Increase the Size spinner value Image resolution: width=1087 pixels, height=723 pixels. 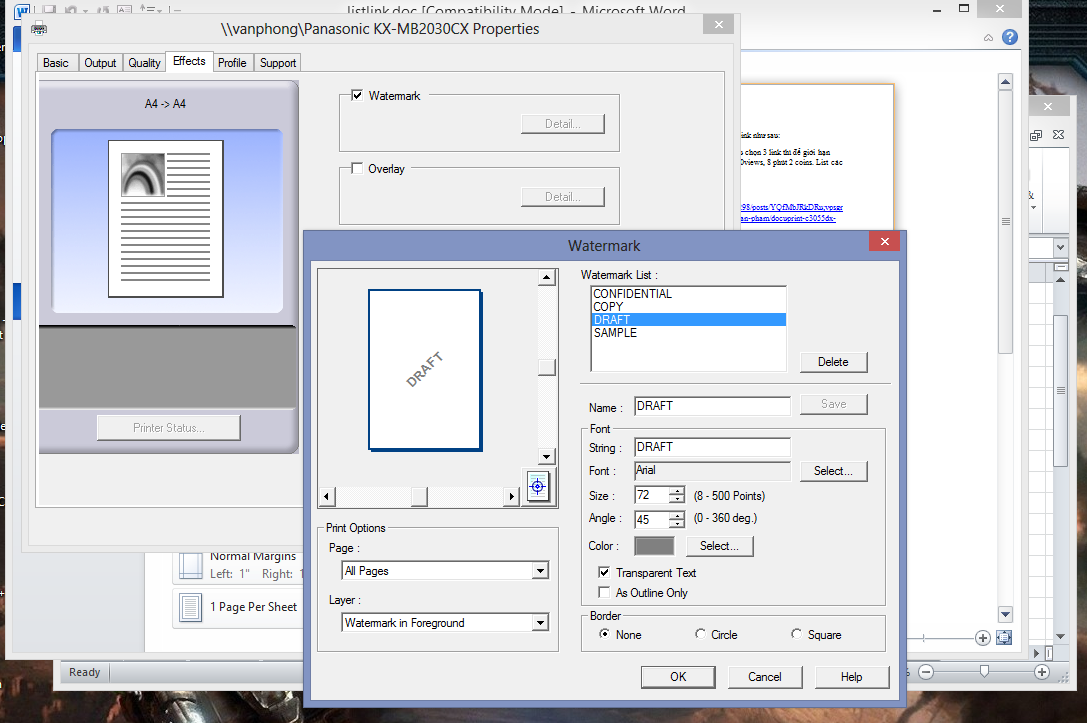(x=677, y=491)
